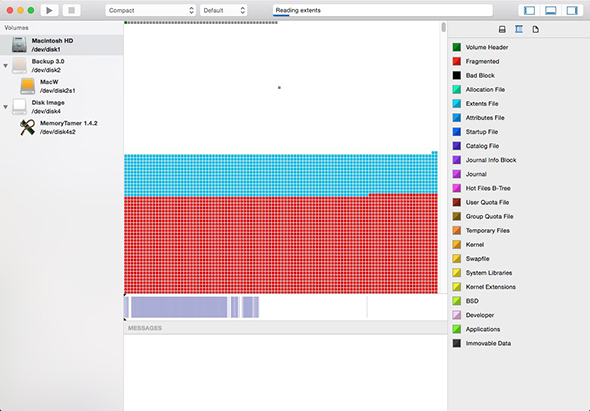Image resolution: width=590 pixels, height=411 pixels.
Task: Click the Kernel swatch
Action: pyautogui.click(x=456, y=245)
